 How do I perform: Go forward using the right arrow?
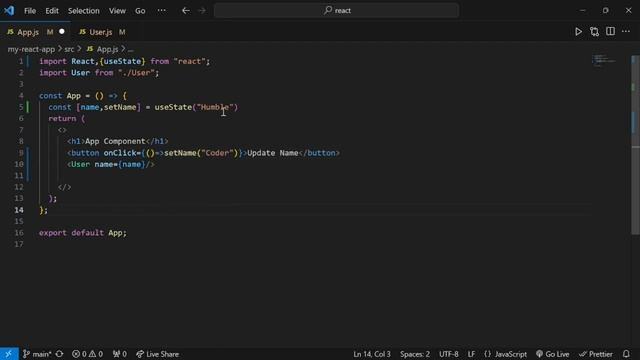click(202, 11)
